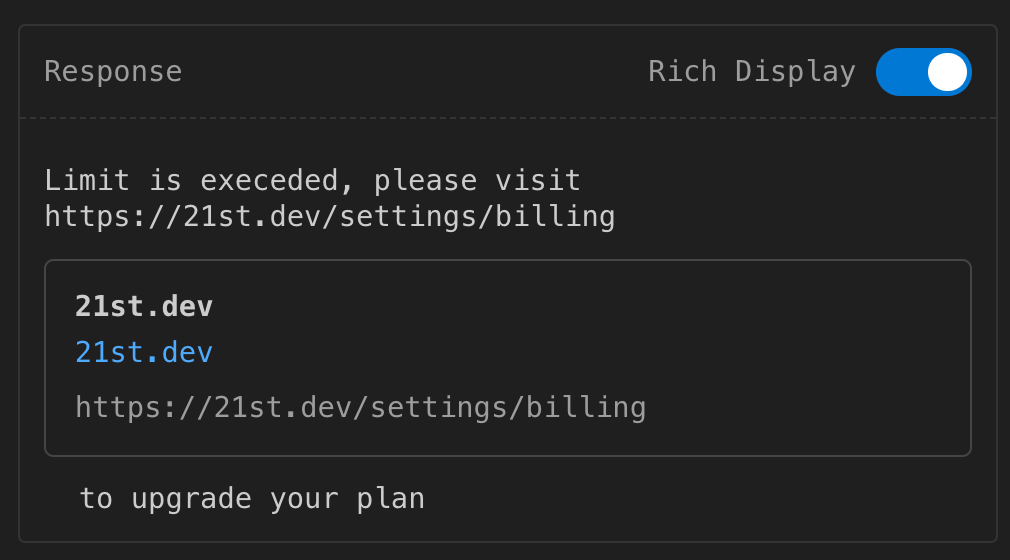Image resolution: width=1010 pixels, height=560 pixels.
Task: Click the word "plan" at the bottom
Action: 391,498
